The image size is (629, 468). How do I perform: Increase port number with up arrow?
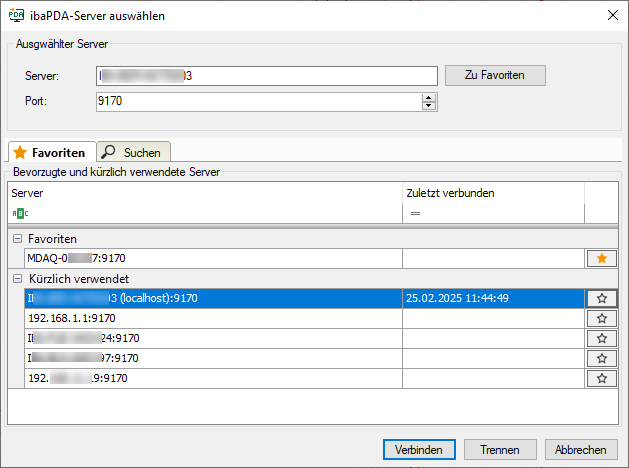coord(429,97)
